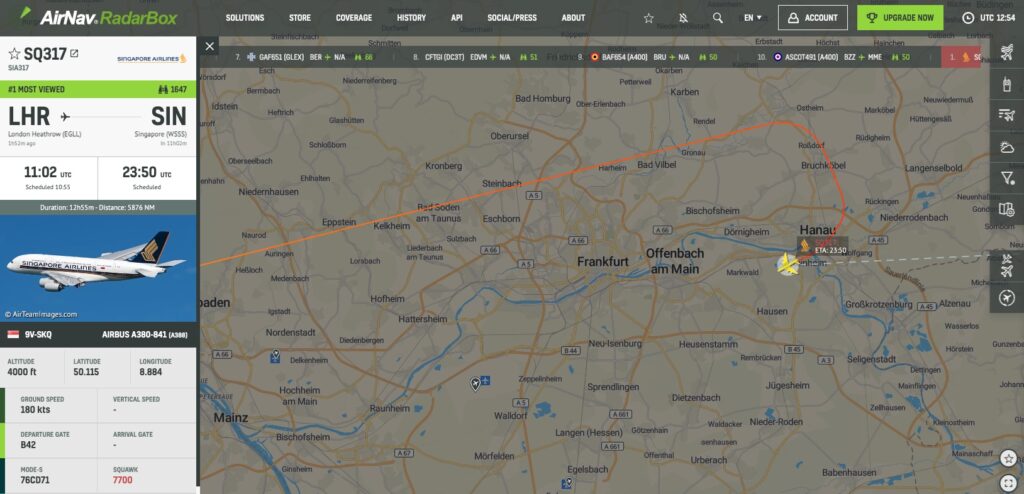Click Mode-S code 76CD71
Image resolution: width=1024 pixels, height=494 pixels.
35,480
